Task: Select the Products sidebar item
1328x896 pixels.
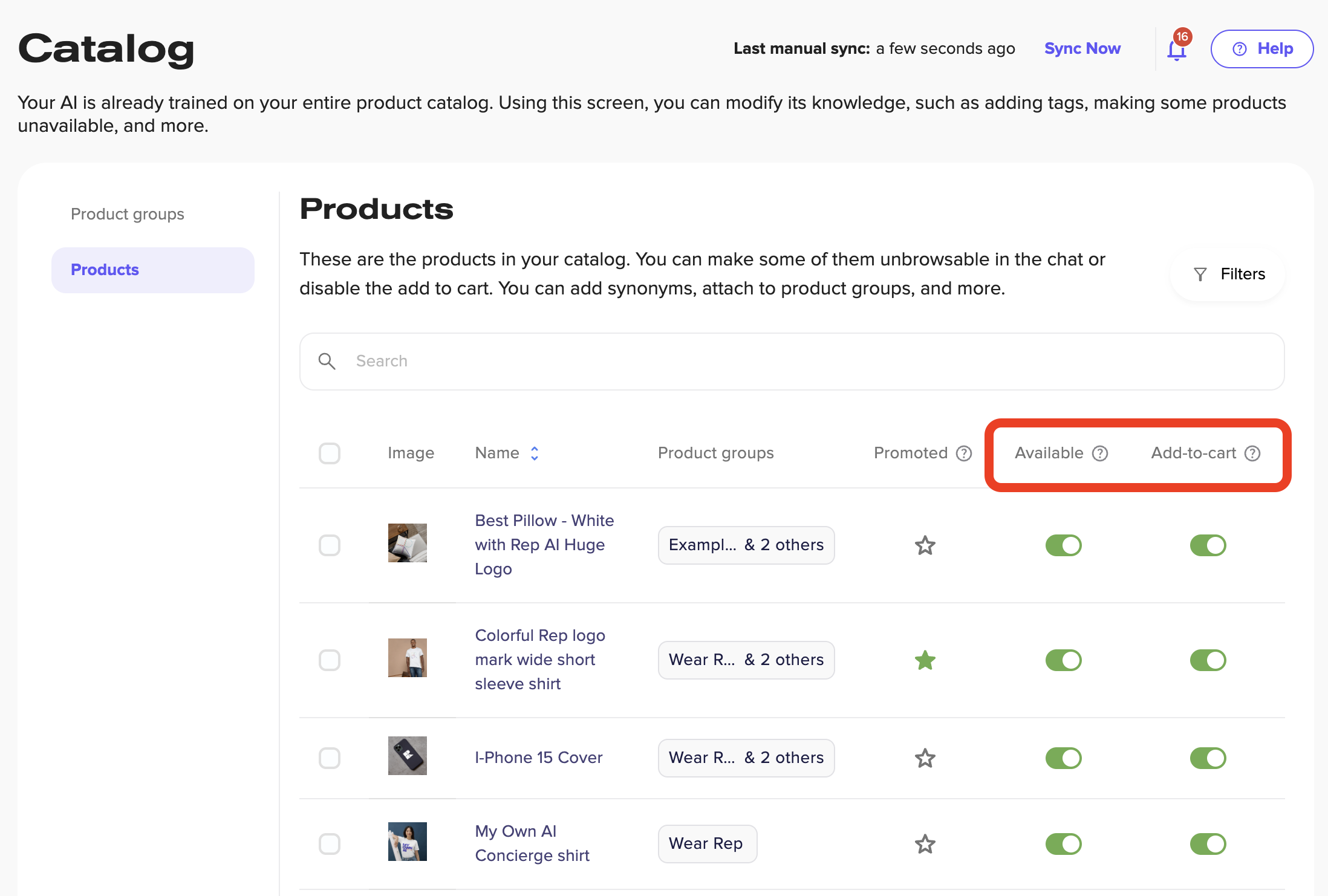Action: click(x=153, y=270)
